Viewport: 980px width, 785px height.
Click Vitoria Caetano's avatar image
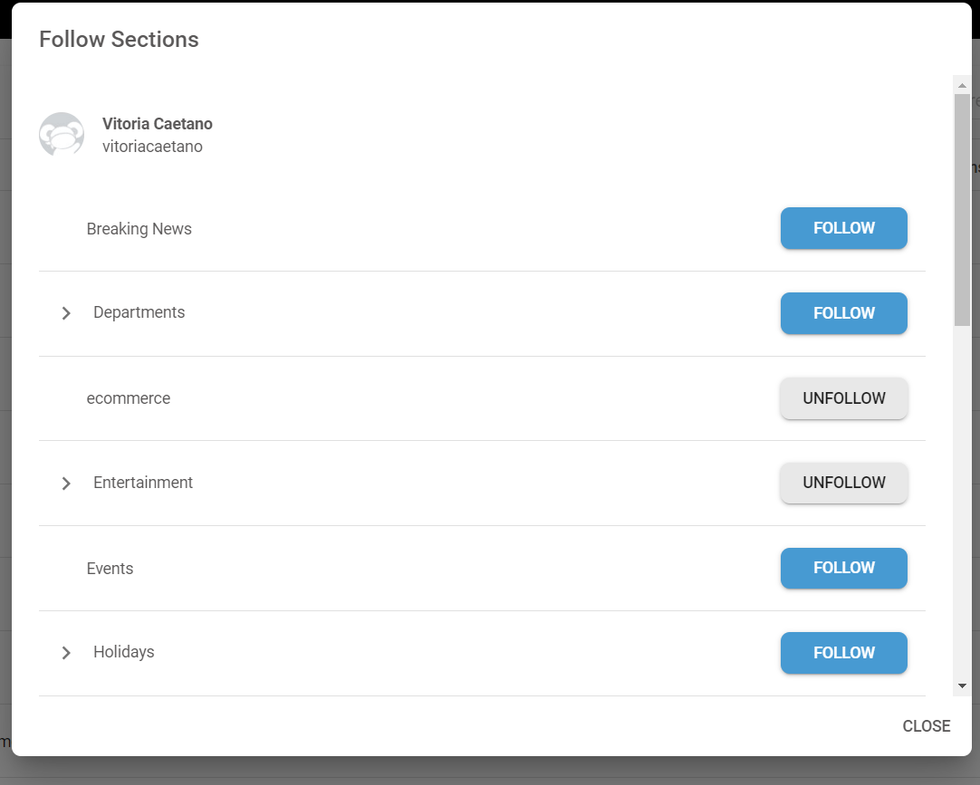pyautogui.click(x=61, y=135)
